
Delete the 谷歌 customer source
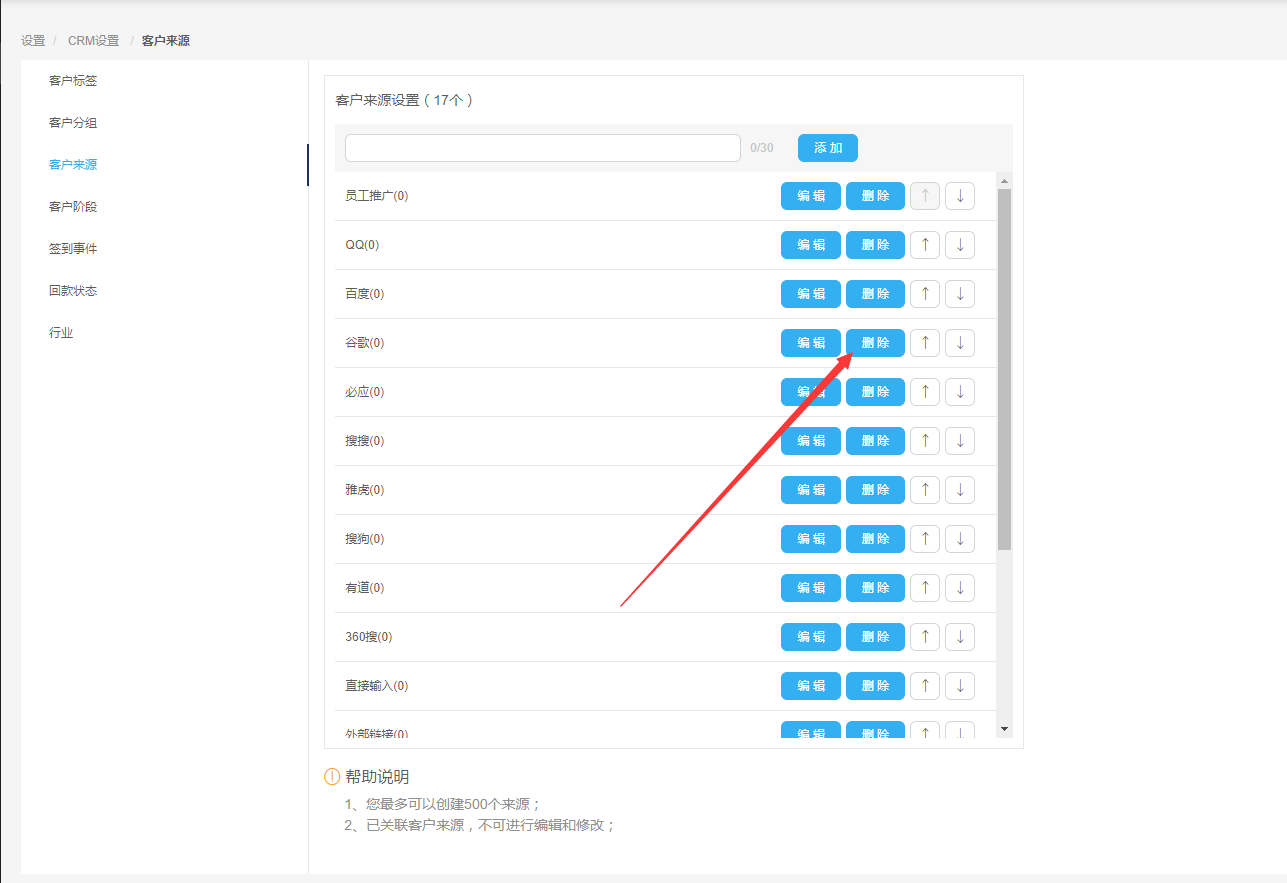pyautogui.click(x=875, y=343)
